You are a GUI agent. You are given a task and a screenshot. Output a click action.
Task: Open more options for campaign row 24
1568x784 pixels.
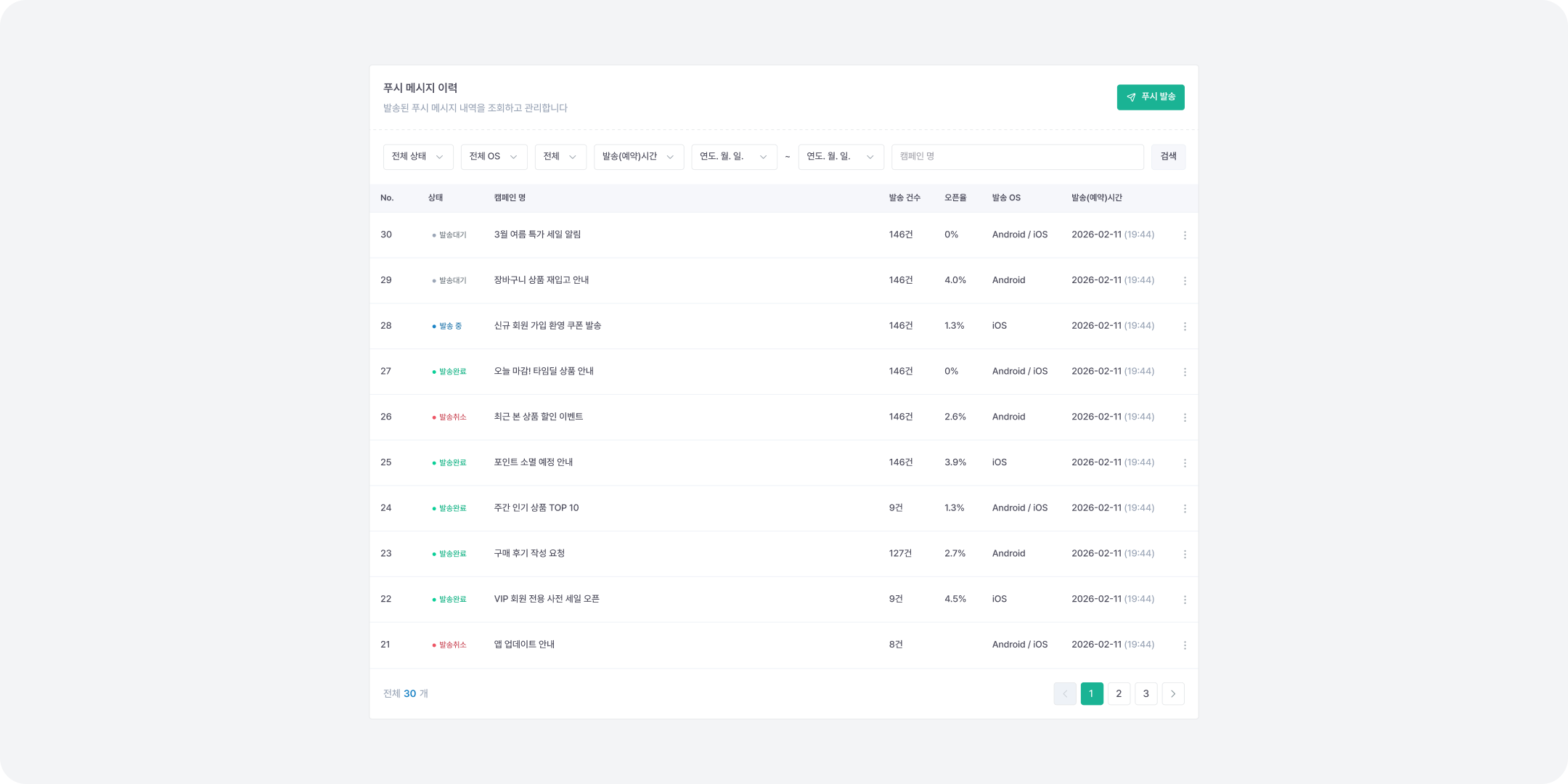[1185, 509]
